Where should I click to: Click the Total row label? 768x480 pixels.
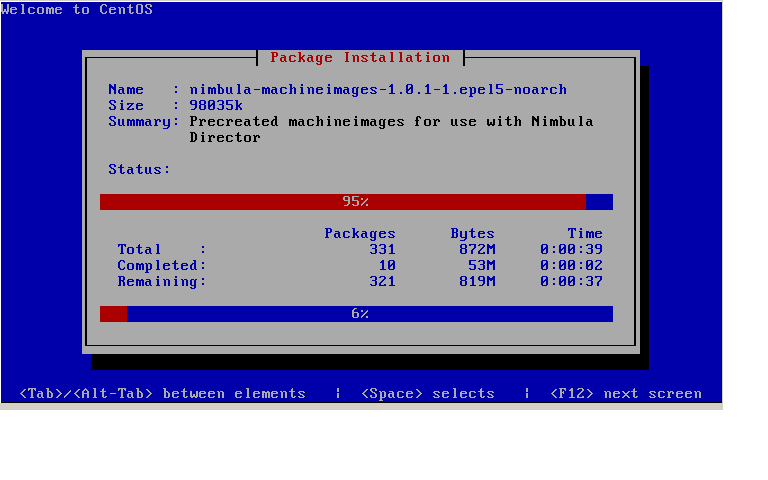(139, 250)
